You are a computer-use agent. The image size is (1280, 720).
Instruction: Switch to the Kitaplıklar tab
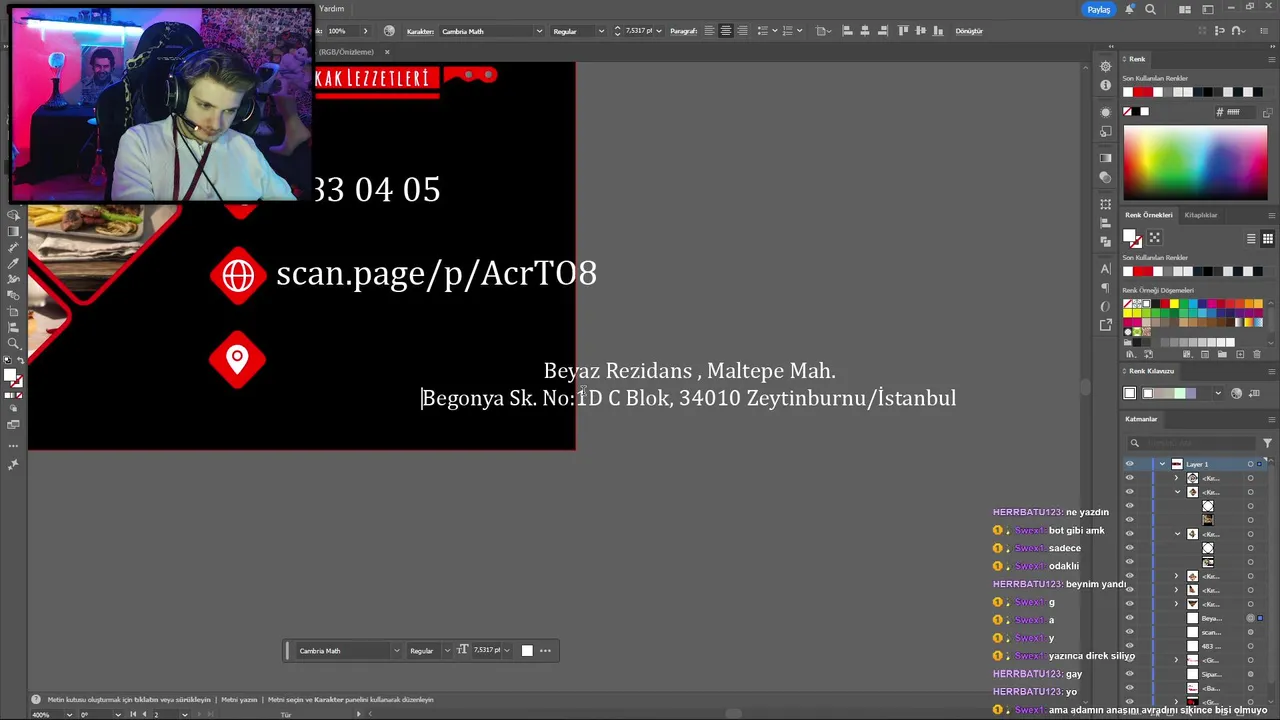point(1201,215)
